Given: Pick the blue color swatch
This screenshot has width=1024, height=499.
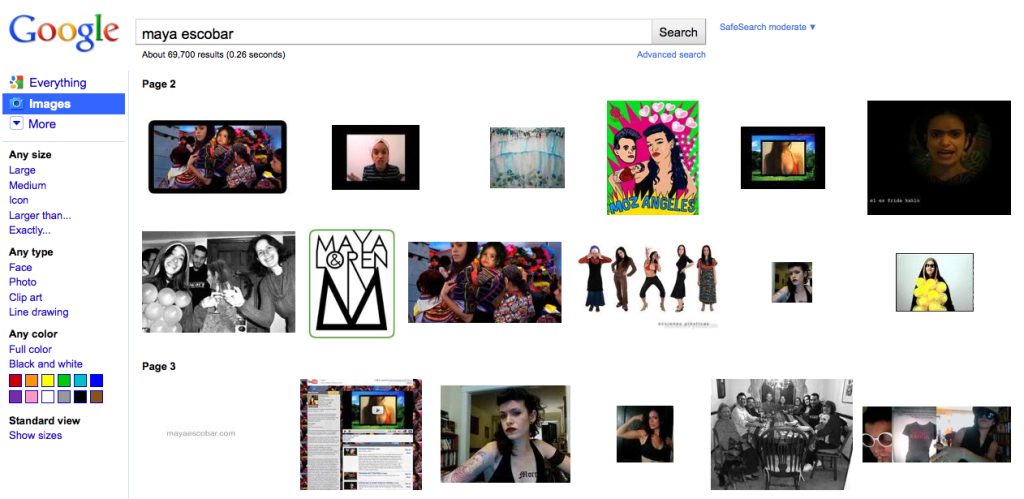Looking at the screenshot, I should 97,380.
